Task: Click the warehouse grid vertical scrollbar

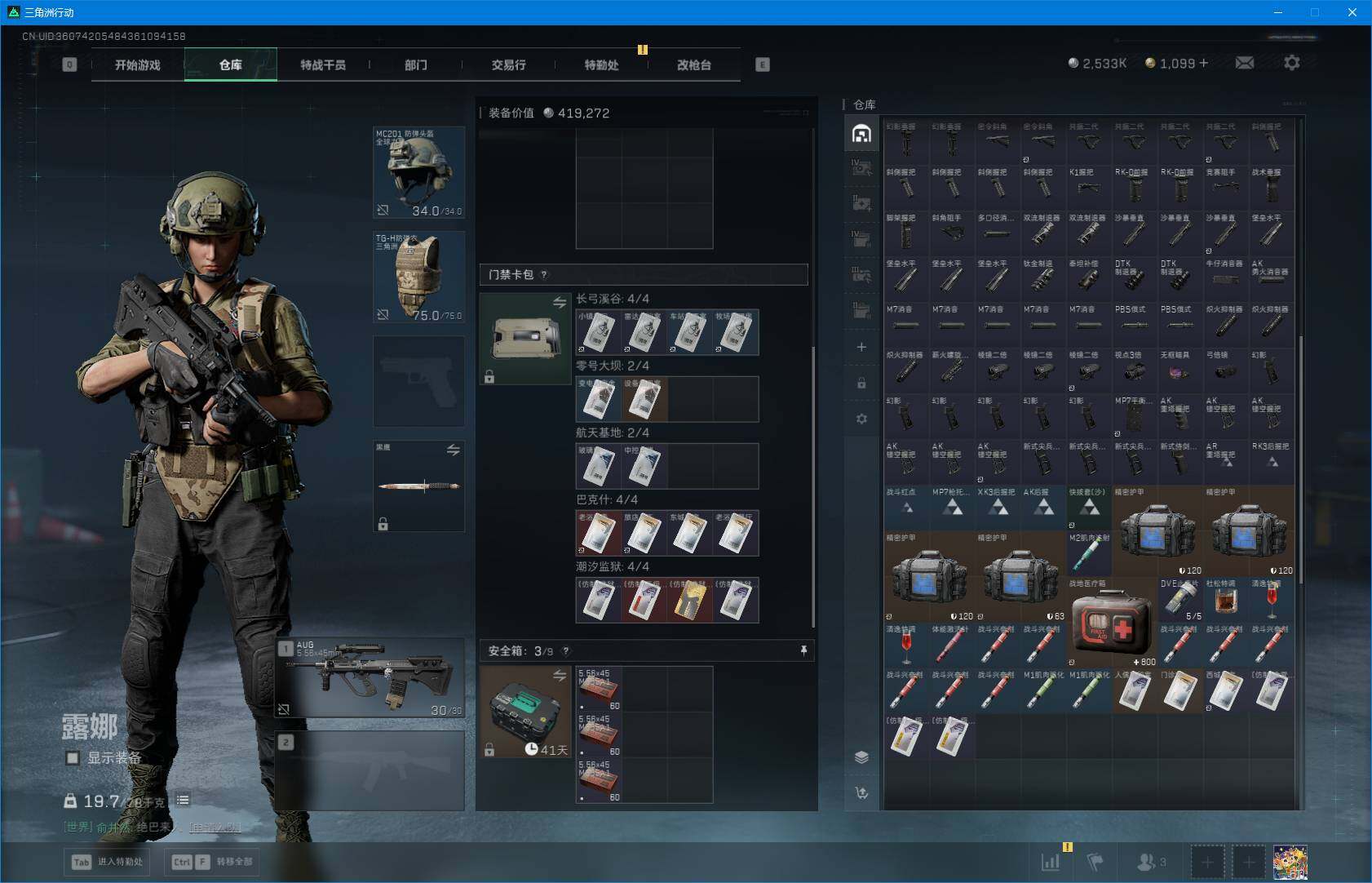Action: [x=1300, y=459]
